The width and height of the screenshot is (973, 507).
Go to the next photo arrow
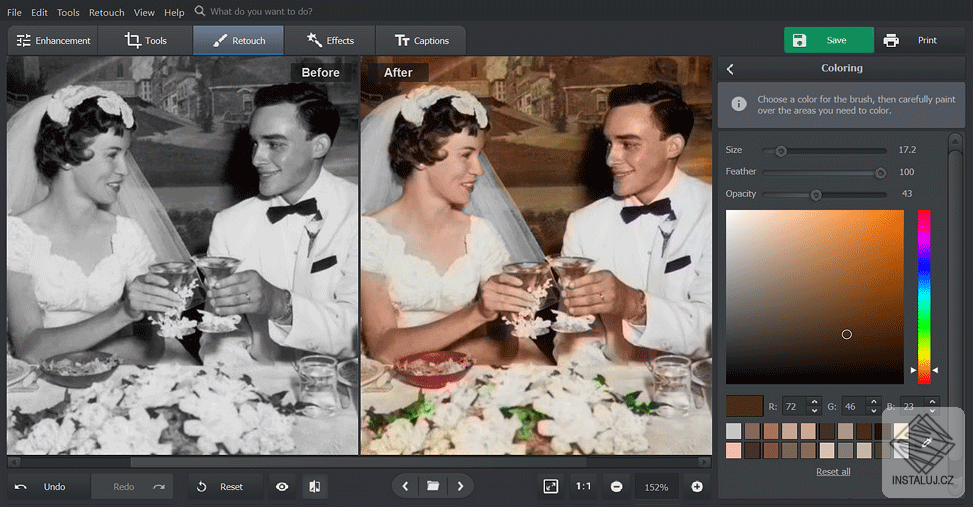point(460,487)
